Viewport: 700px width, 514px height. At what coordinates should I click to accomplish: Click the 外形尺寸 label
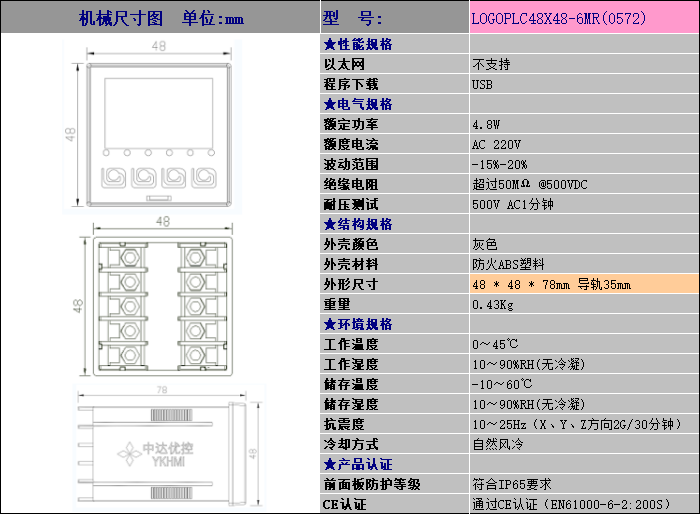coord(351,284)
